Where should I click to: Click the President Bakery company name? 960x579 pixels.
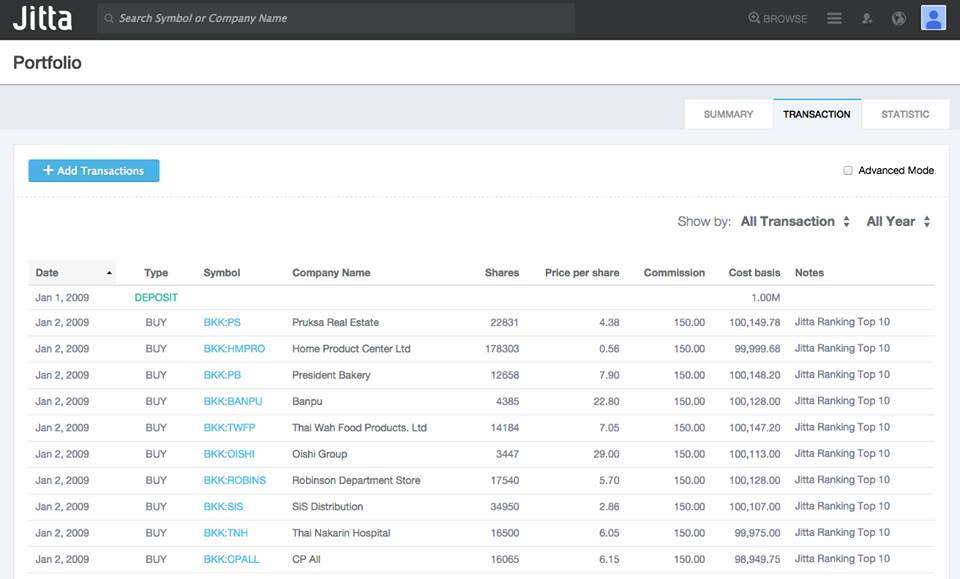point(331,375)
